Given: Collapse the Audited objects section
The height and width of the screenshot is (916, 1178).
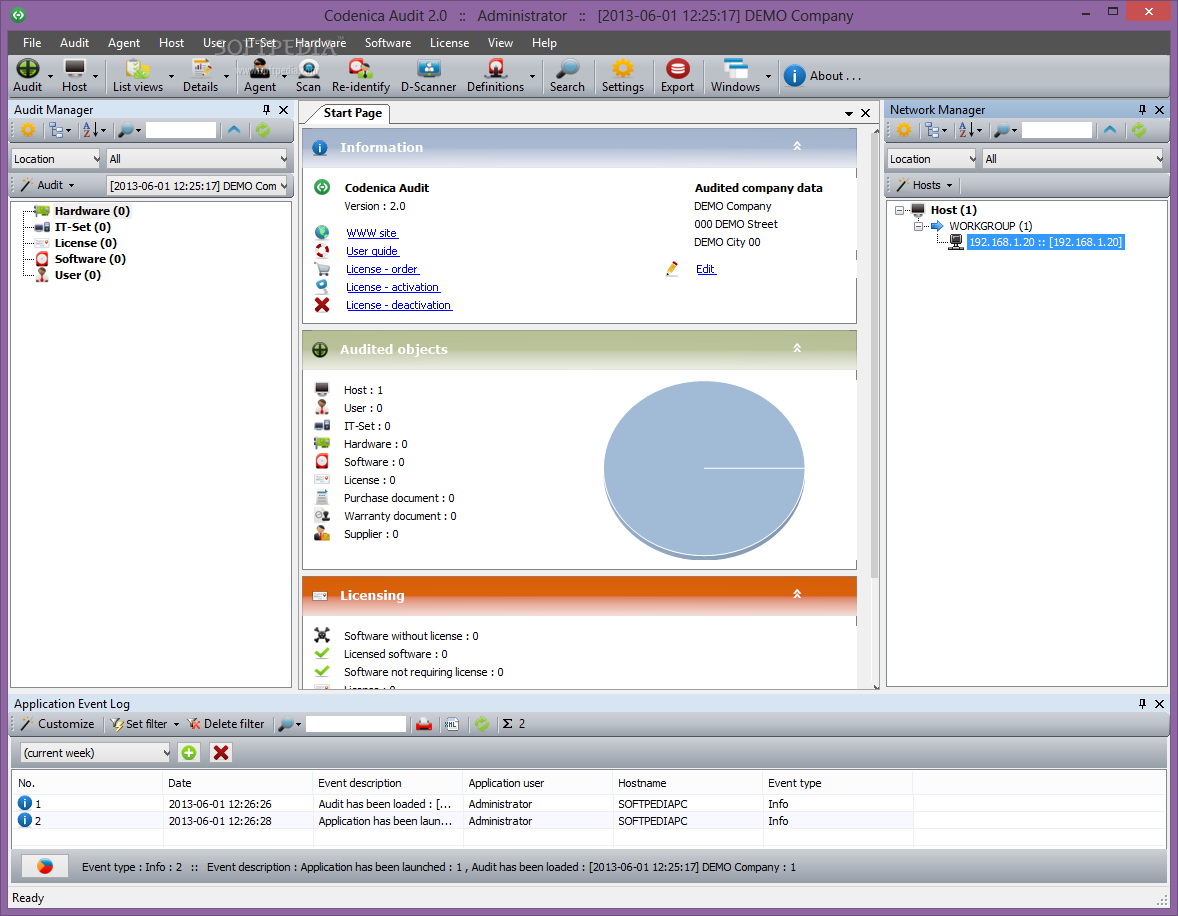Looking at the screenshot, I should pyautogui.click(x=797, y=348).
